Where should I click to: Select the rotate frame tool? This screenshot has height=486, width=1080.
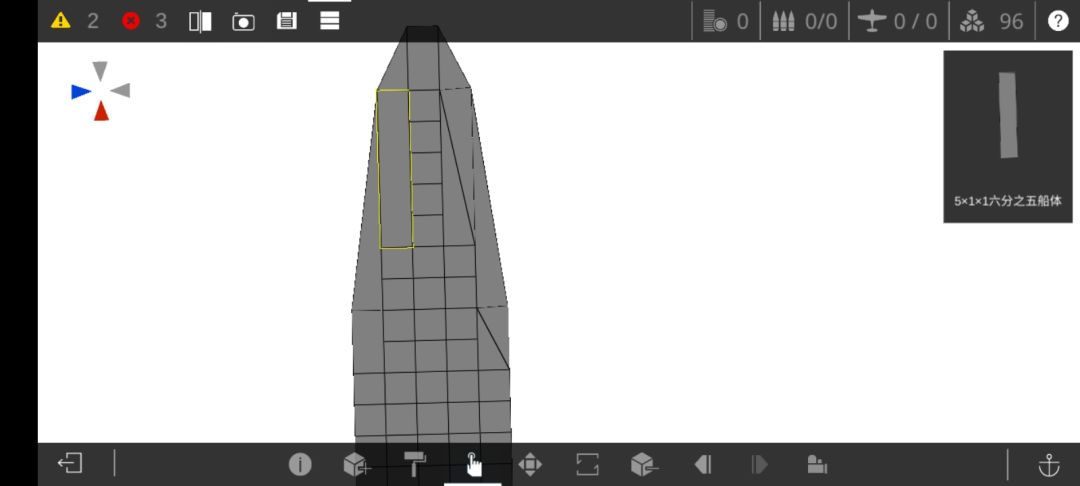(x=587, y=465)
